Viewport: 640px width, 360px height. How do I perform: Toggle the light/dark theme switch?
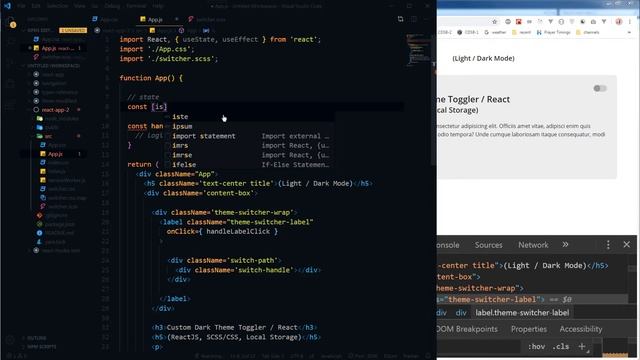(600, 88)
